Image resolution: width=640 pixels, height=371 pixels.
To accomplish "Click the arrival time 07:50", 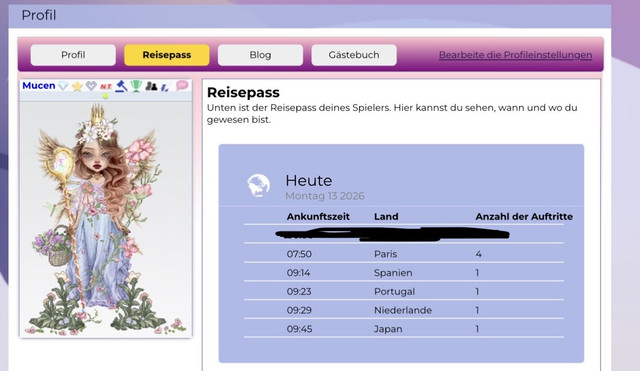I will [x=299, y=254].
